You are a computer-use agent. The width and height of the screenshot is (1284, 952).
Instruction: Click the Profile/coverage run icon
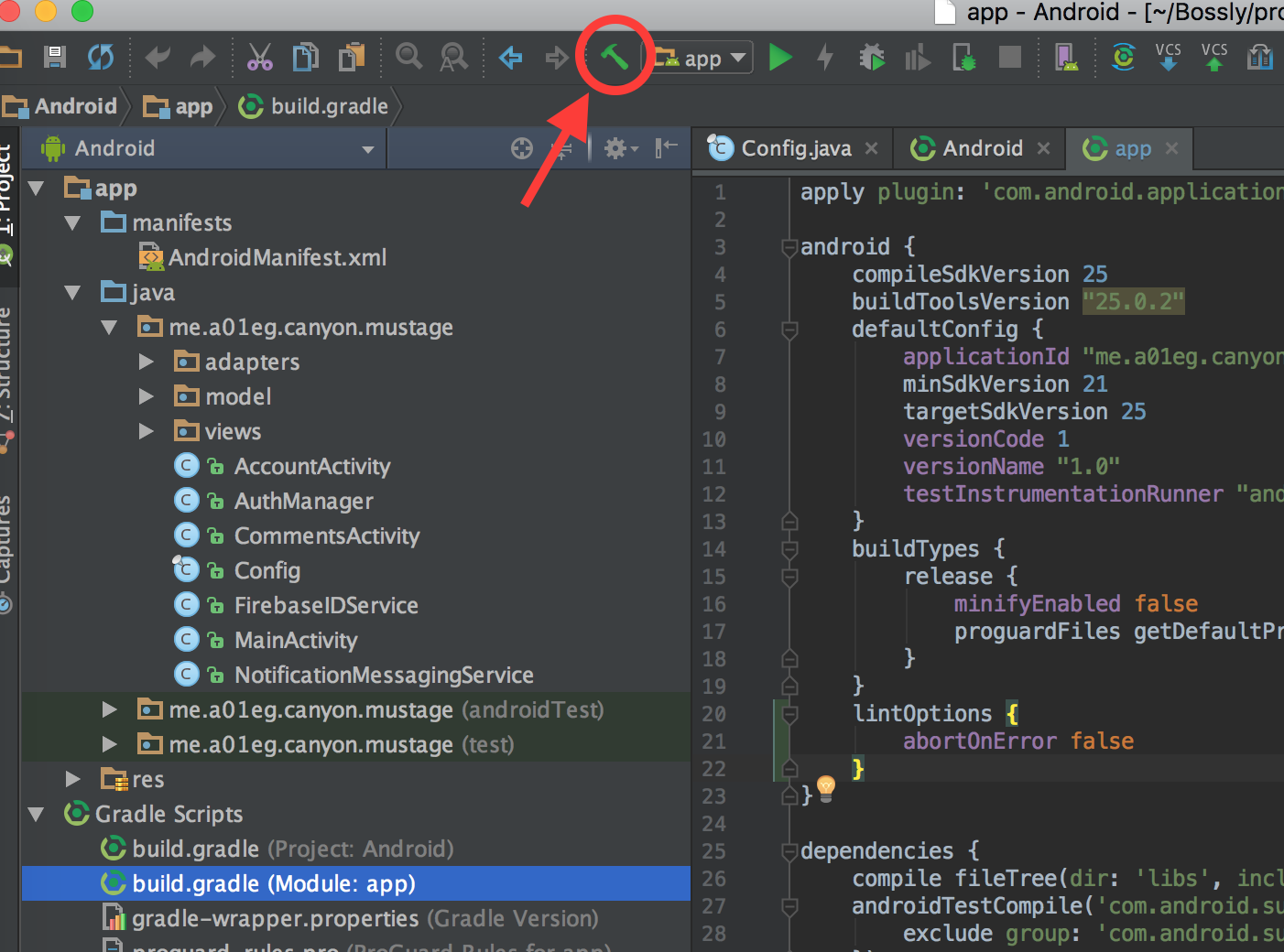coord(918,59)
